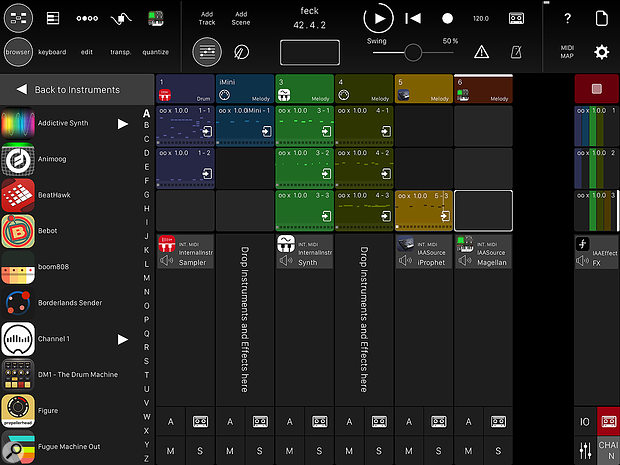Viewport: 620px width, 465px height.
Task: Select the empty highlighted clip slot on track 6
Action: [x=483, y=210]
